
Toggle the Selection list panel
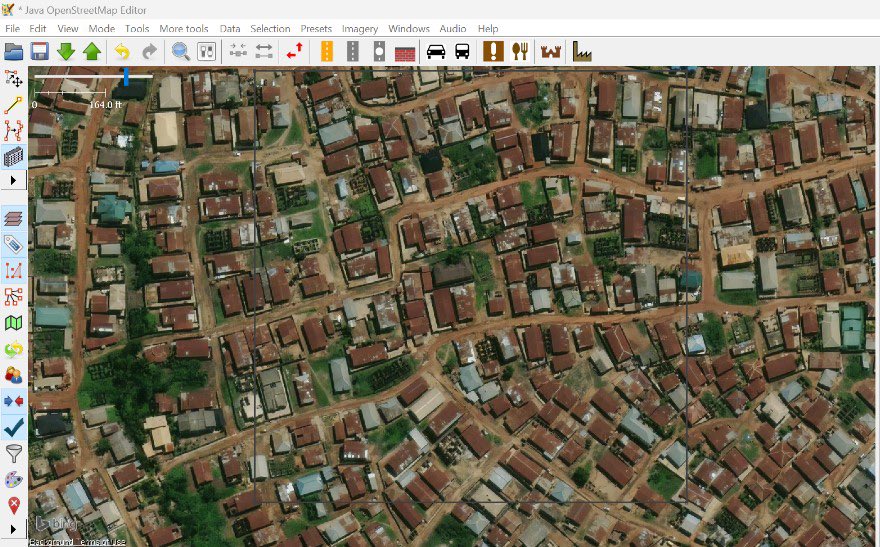(x=13, y=270)
